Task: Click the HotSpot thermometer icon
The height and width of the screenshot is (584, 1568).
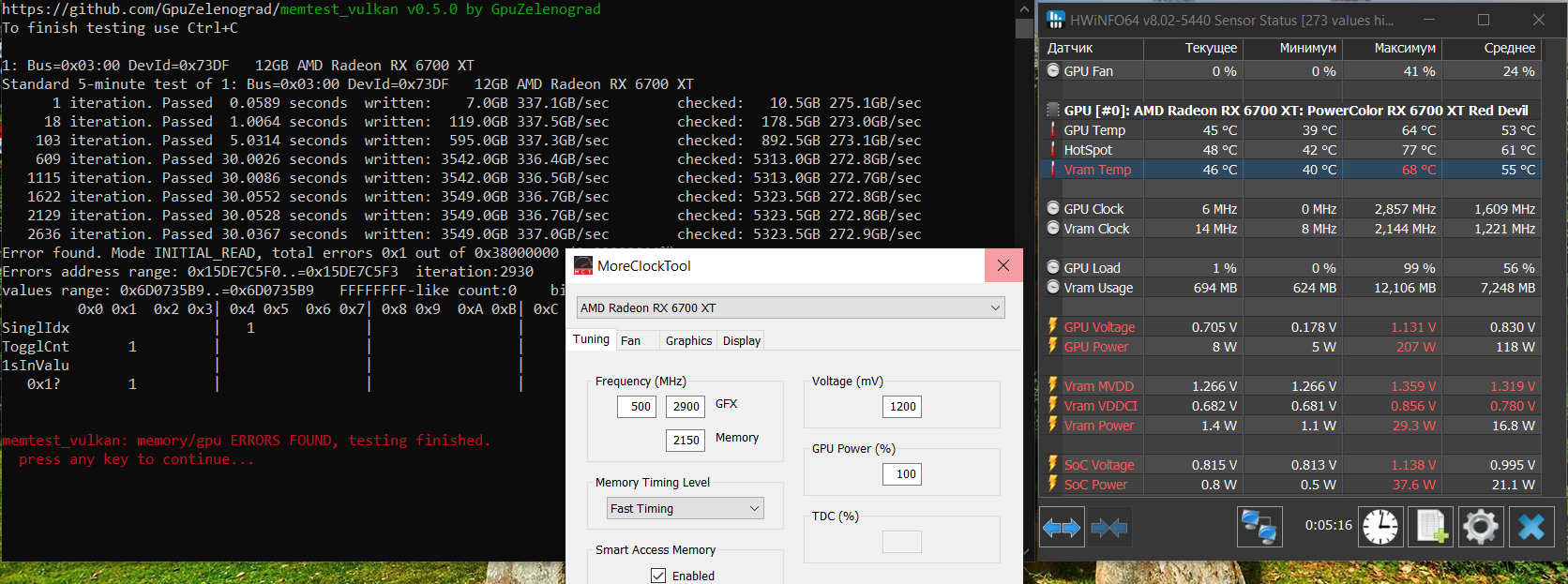Action: click(x=1053, y=150)
